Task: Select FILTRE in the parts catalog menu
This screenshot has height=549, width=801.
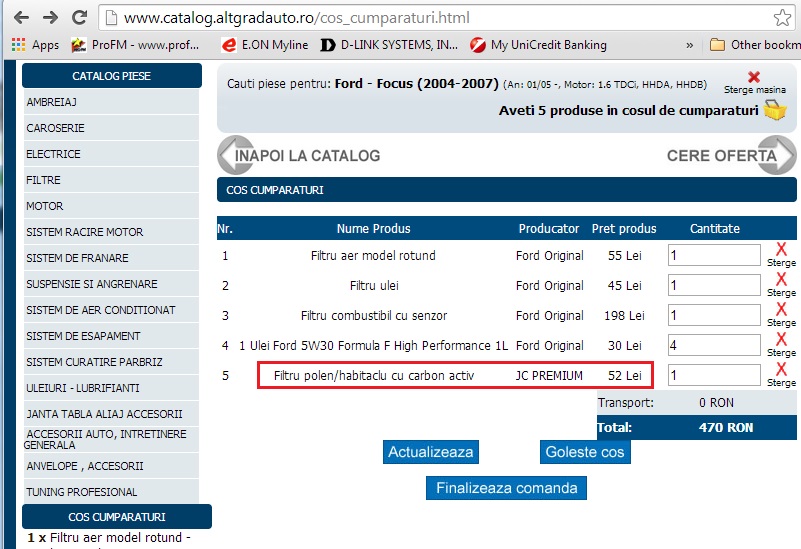Action: [x=44, y=180]
